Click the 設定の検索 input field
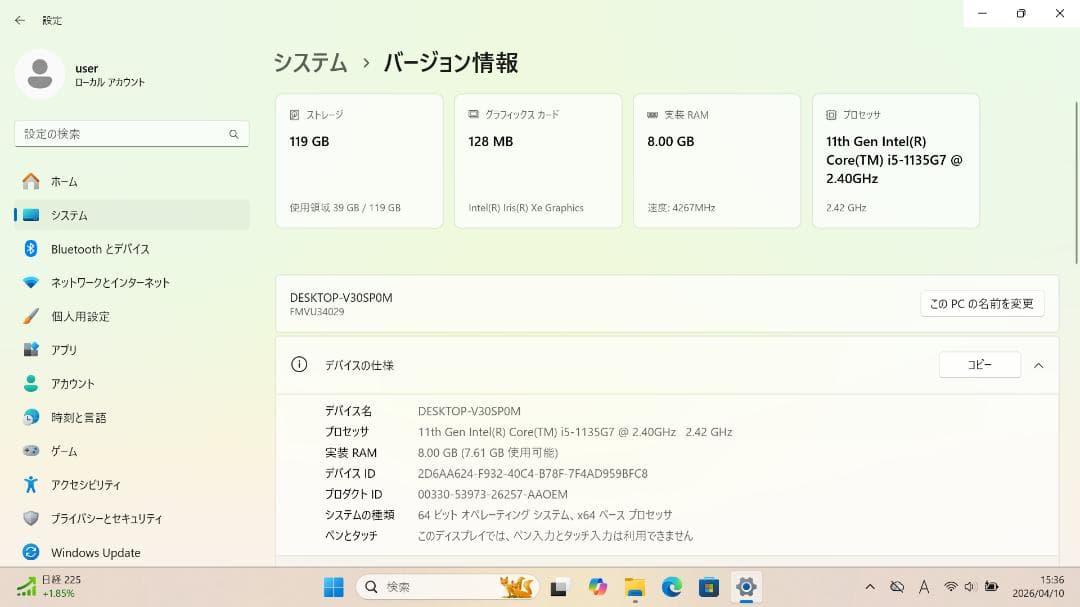Image resolution: width=1080 pixels, height=607 pixels. [132, 134]
